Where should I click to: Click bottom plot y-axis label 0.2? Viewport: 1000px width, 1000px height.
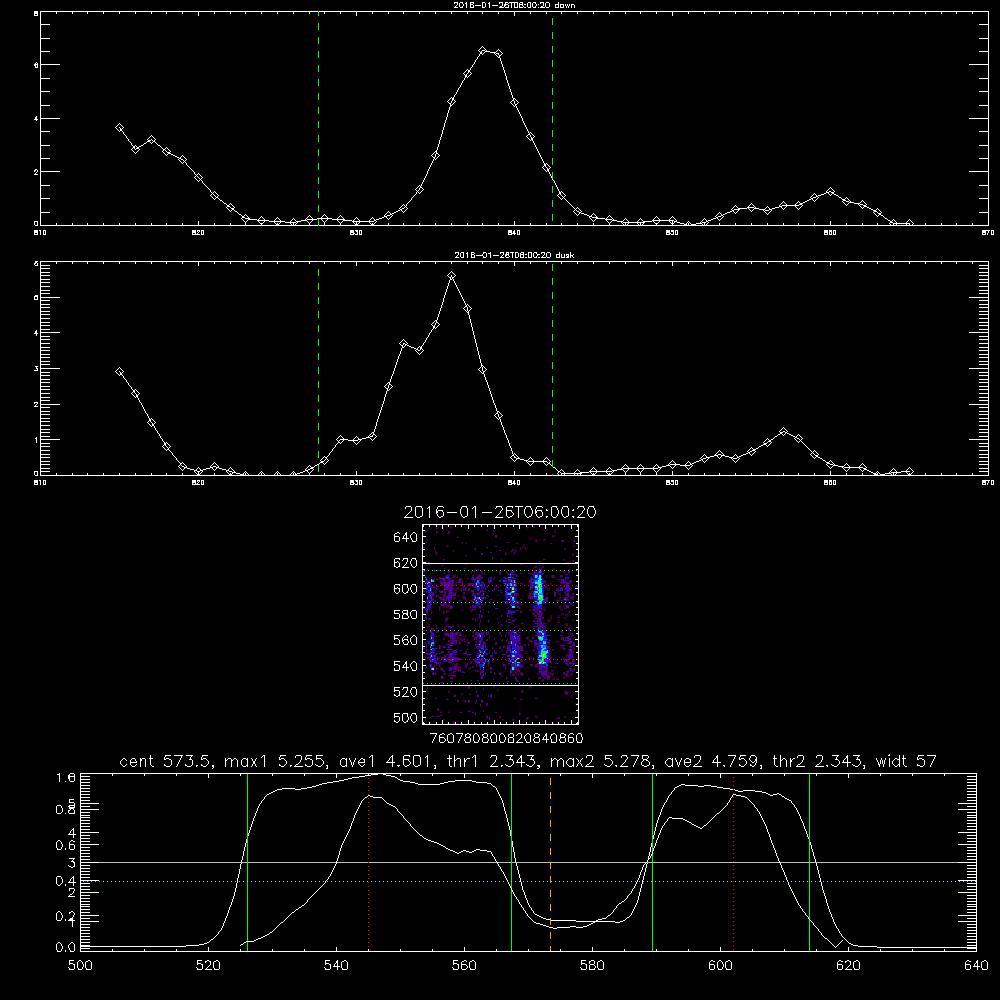(66, 916)
